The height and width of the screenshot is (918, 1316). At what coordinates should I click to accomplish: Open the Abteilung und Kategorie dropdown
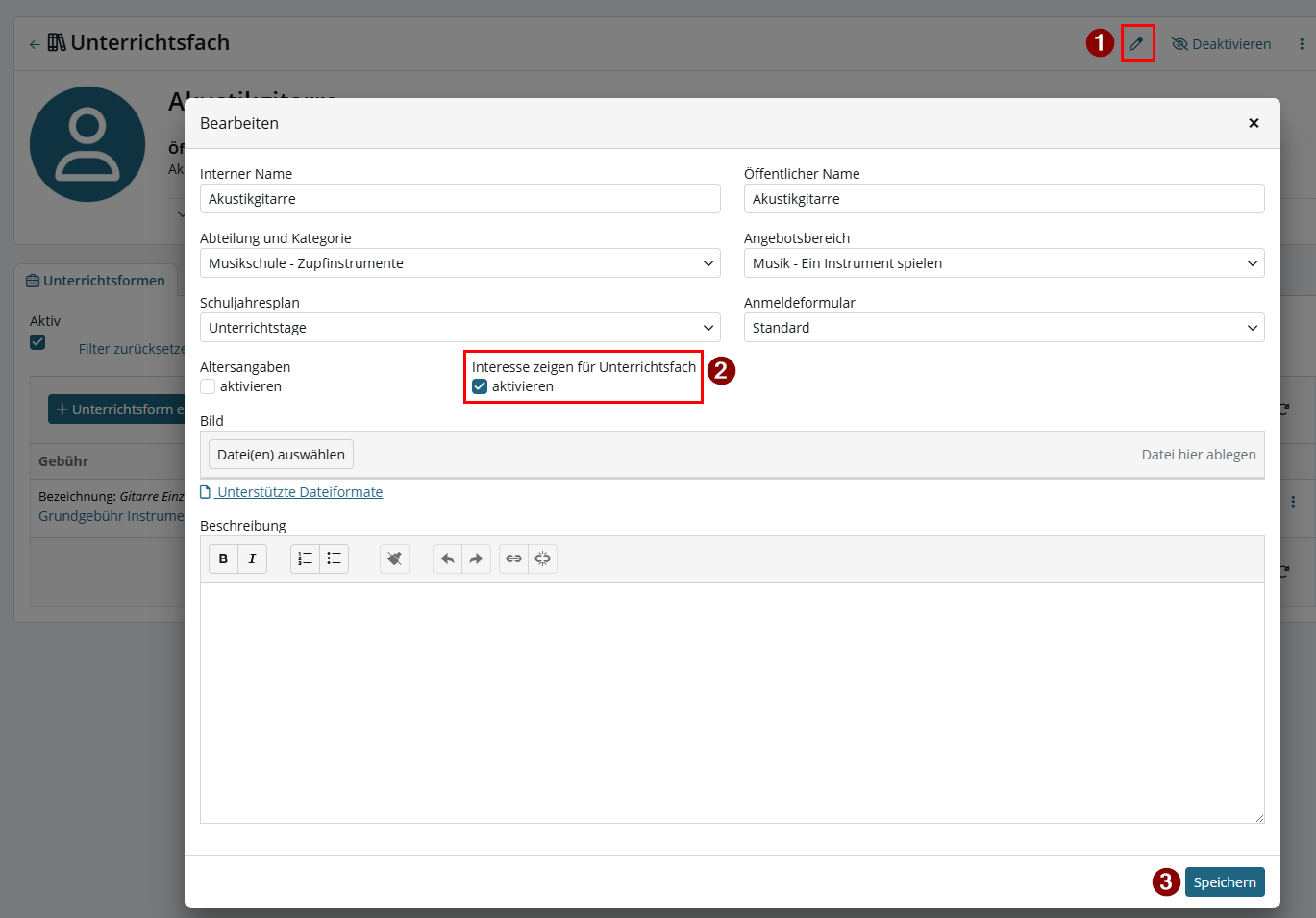point(460,263)
